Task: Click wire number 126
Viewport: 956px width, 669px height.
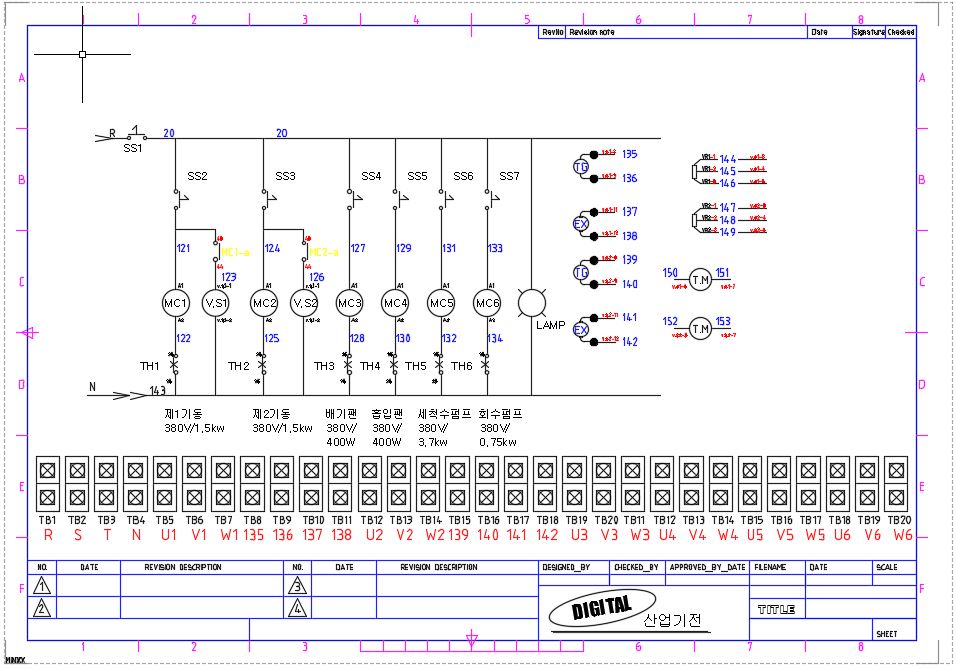Action: click(317, 277)
